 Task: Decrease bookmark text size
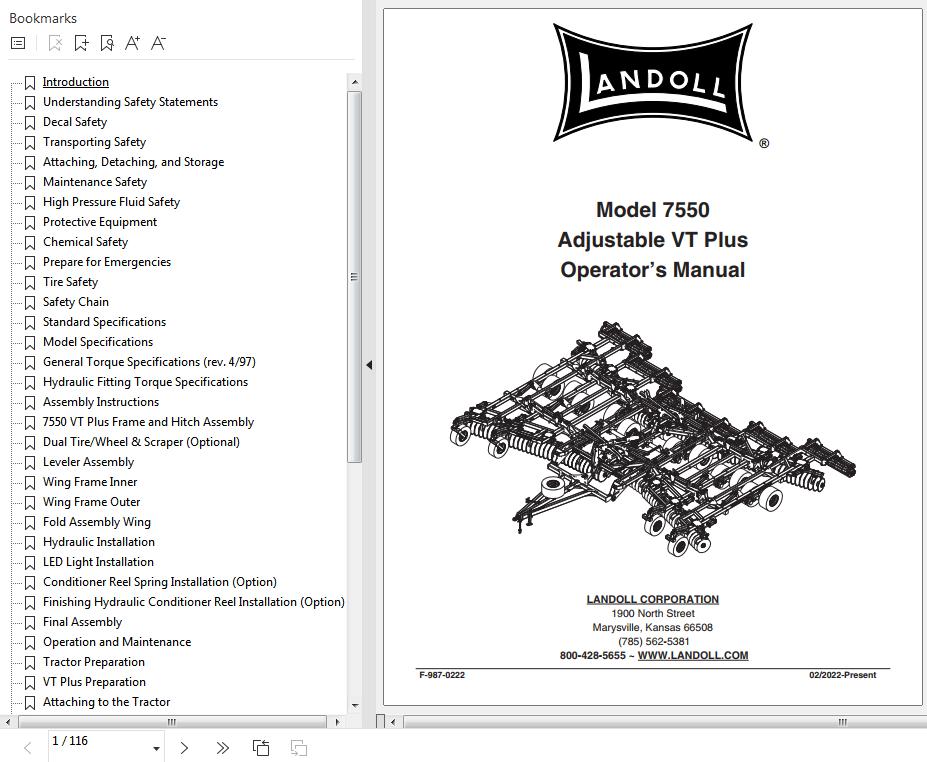click(x=158, y=43)
